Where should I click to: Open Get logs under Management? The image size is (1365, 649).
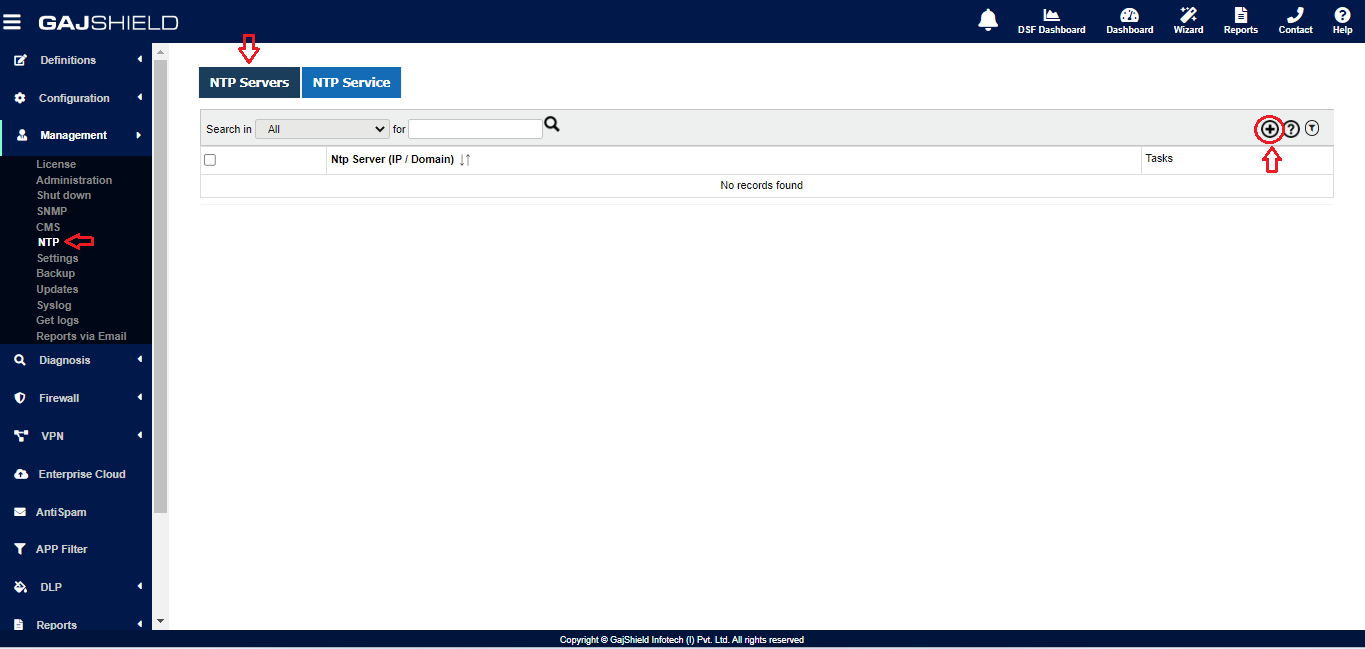(58, 320)
